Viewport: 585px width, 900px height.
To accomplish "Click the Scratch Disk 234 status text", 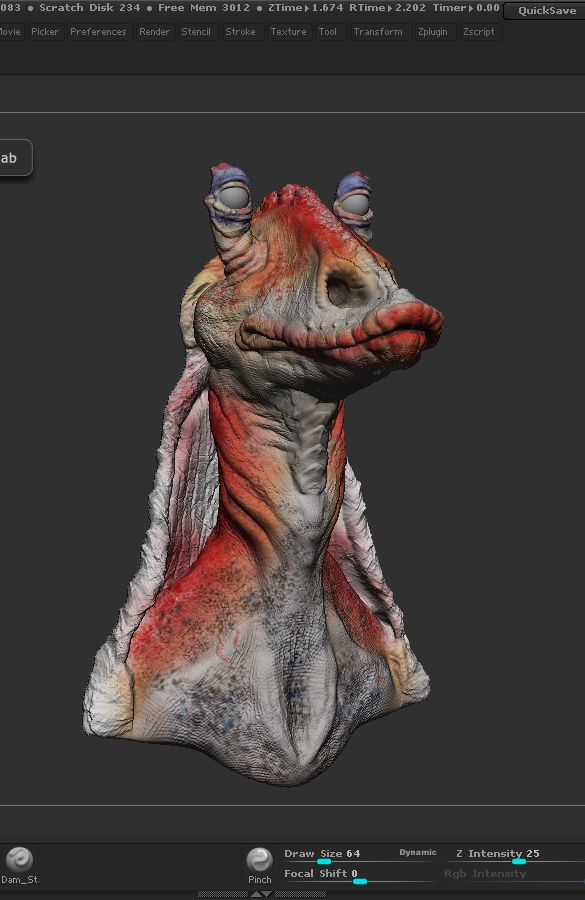I will point(90,8).
